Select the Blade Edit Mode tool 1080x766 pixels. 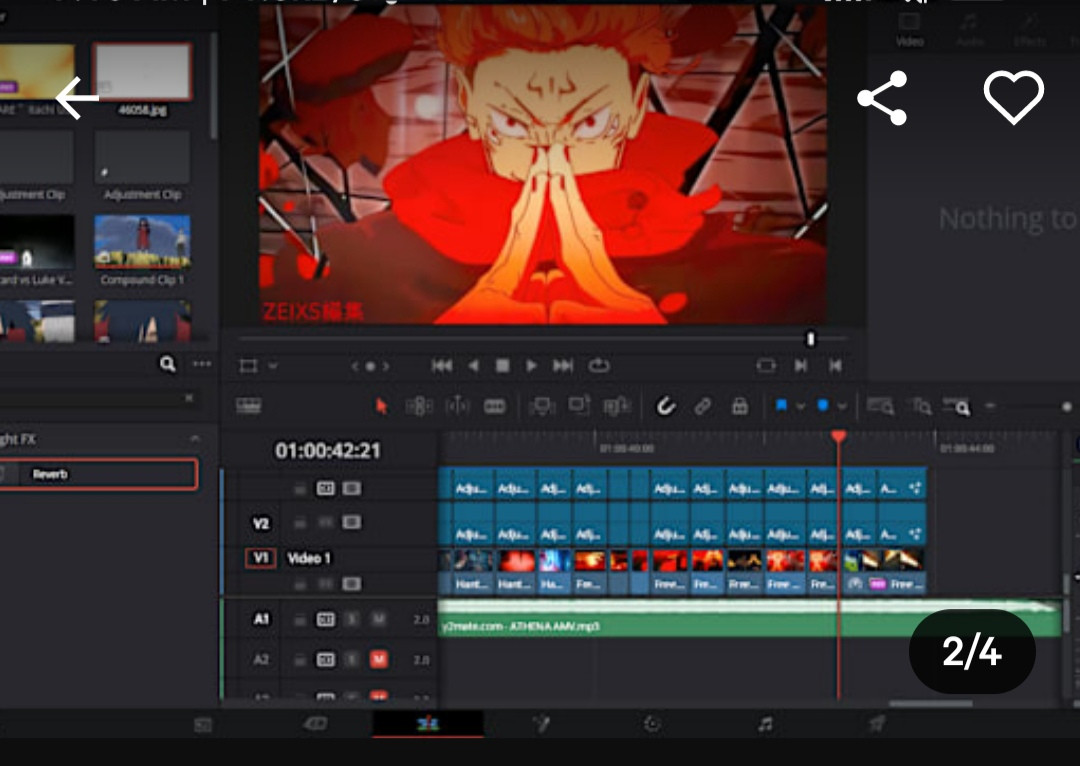click(x=495, y=406)
